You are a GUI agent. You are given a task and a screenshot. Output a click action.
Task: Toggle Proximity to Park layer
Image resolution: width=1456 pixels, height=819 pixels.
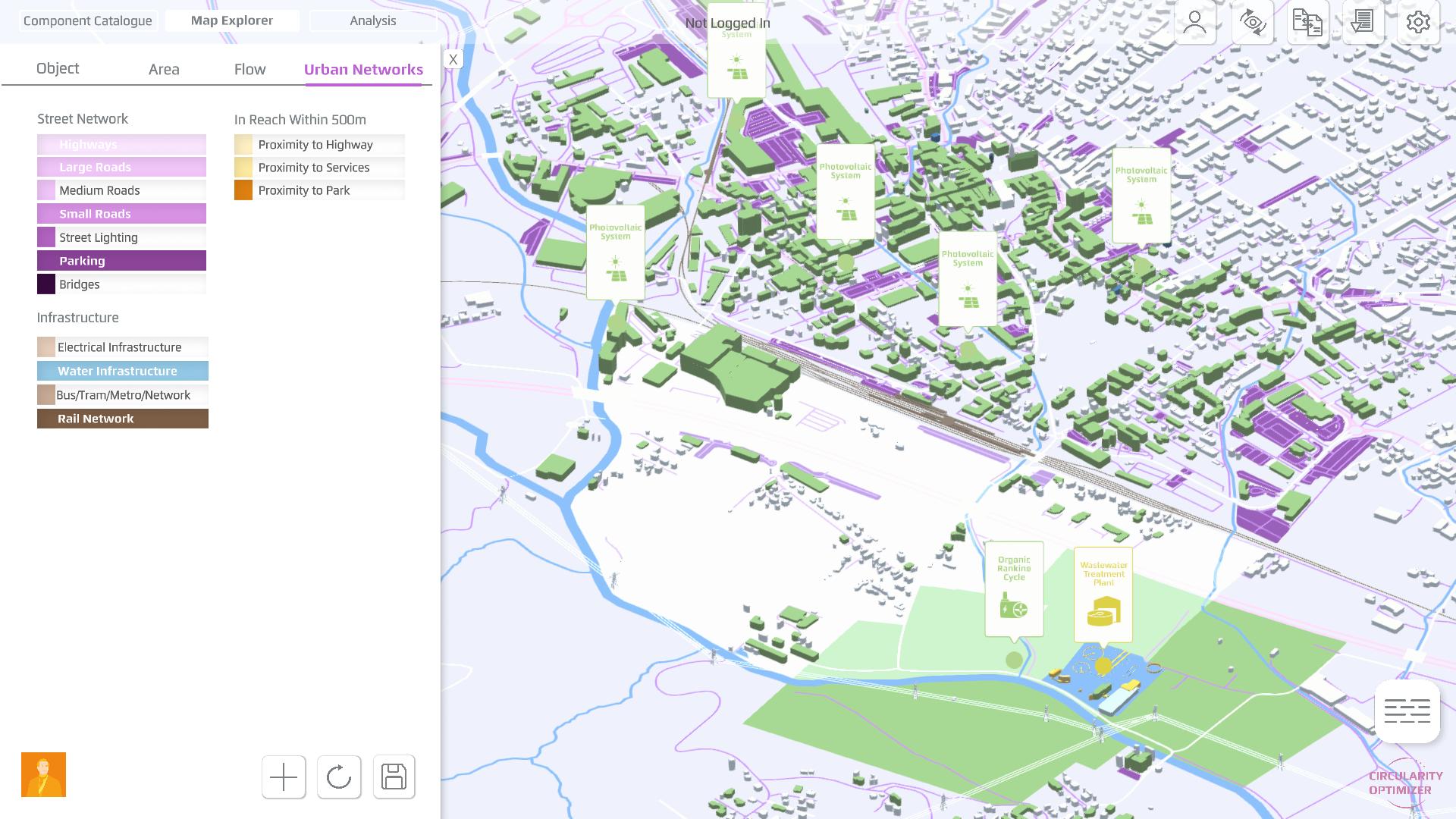319,190
